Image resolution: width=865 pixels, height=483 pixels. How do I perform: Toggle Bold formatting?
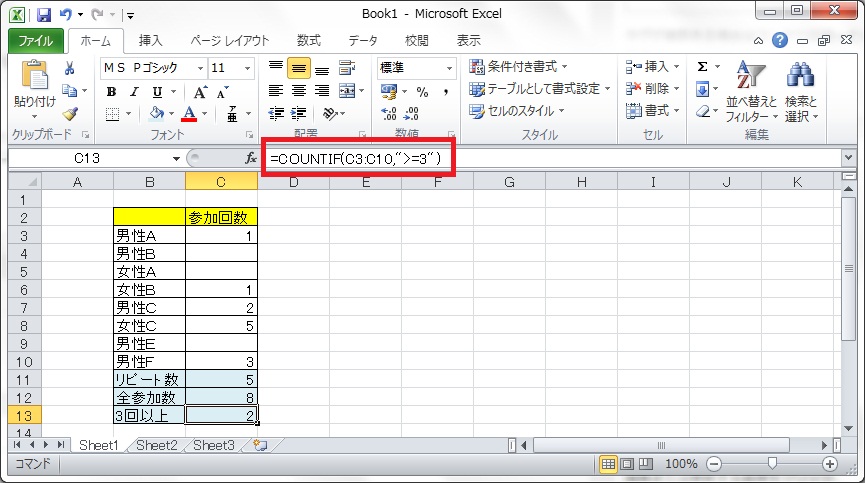(x=111, y=92)
